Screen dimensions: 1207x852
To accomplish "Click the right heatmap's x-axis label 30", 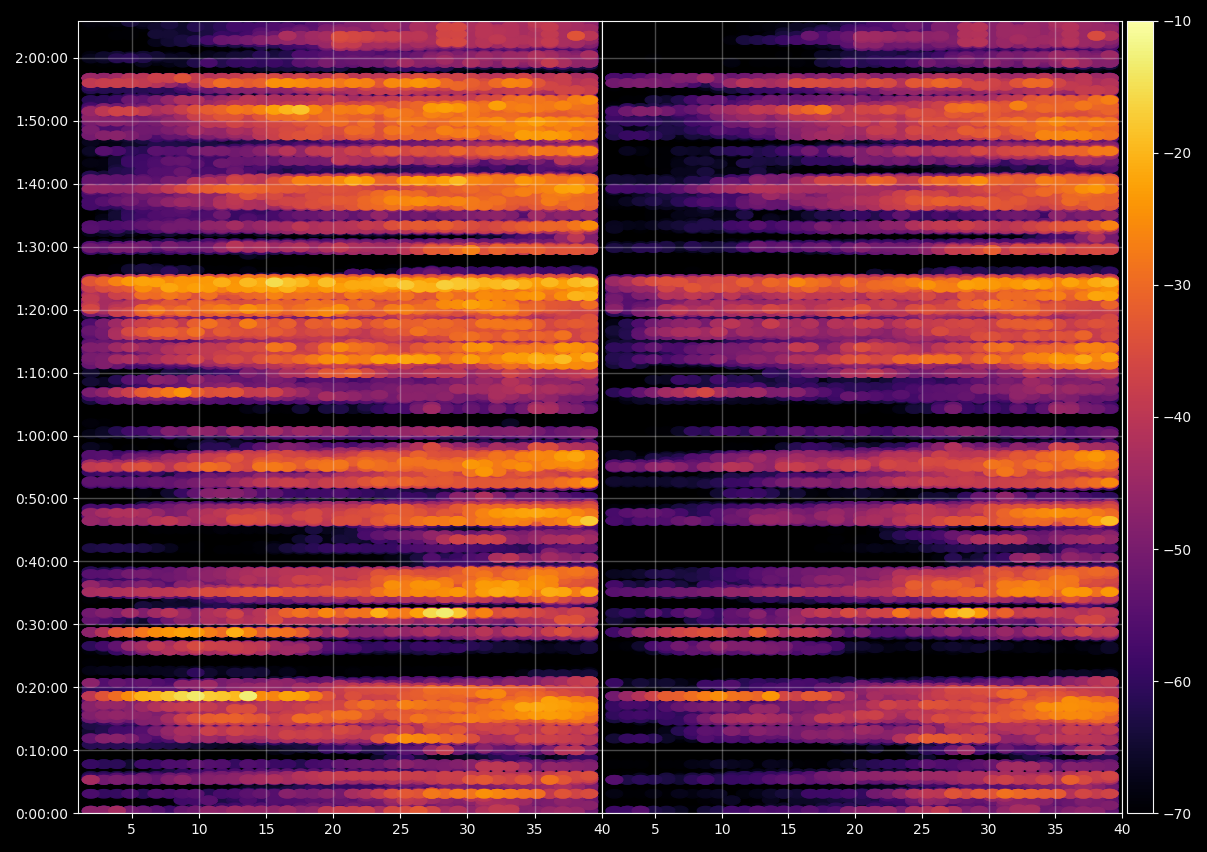I will pyautogui.click(x=988, y=830).
